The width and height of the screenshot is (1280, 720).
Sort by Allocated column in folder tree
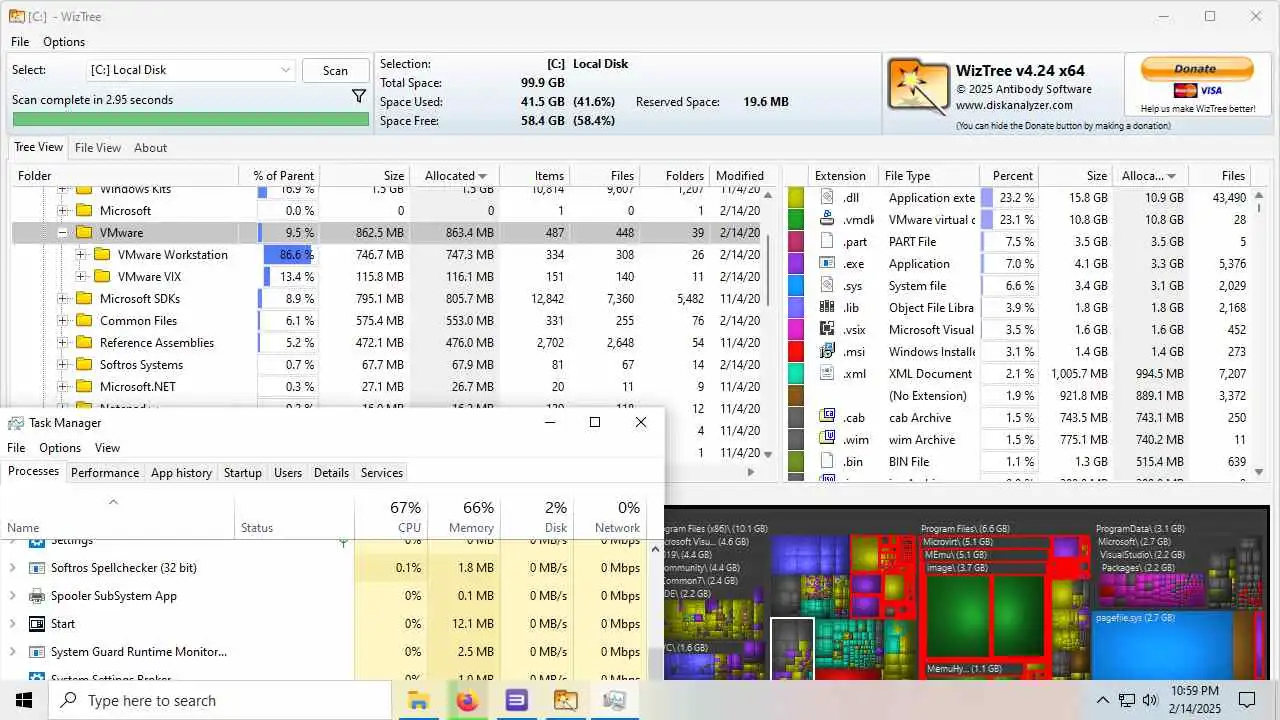(455, 175)
